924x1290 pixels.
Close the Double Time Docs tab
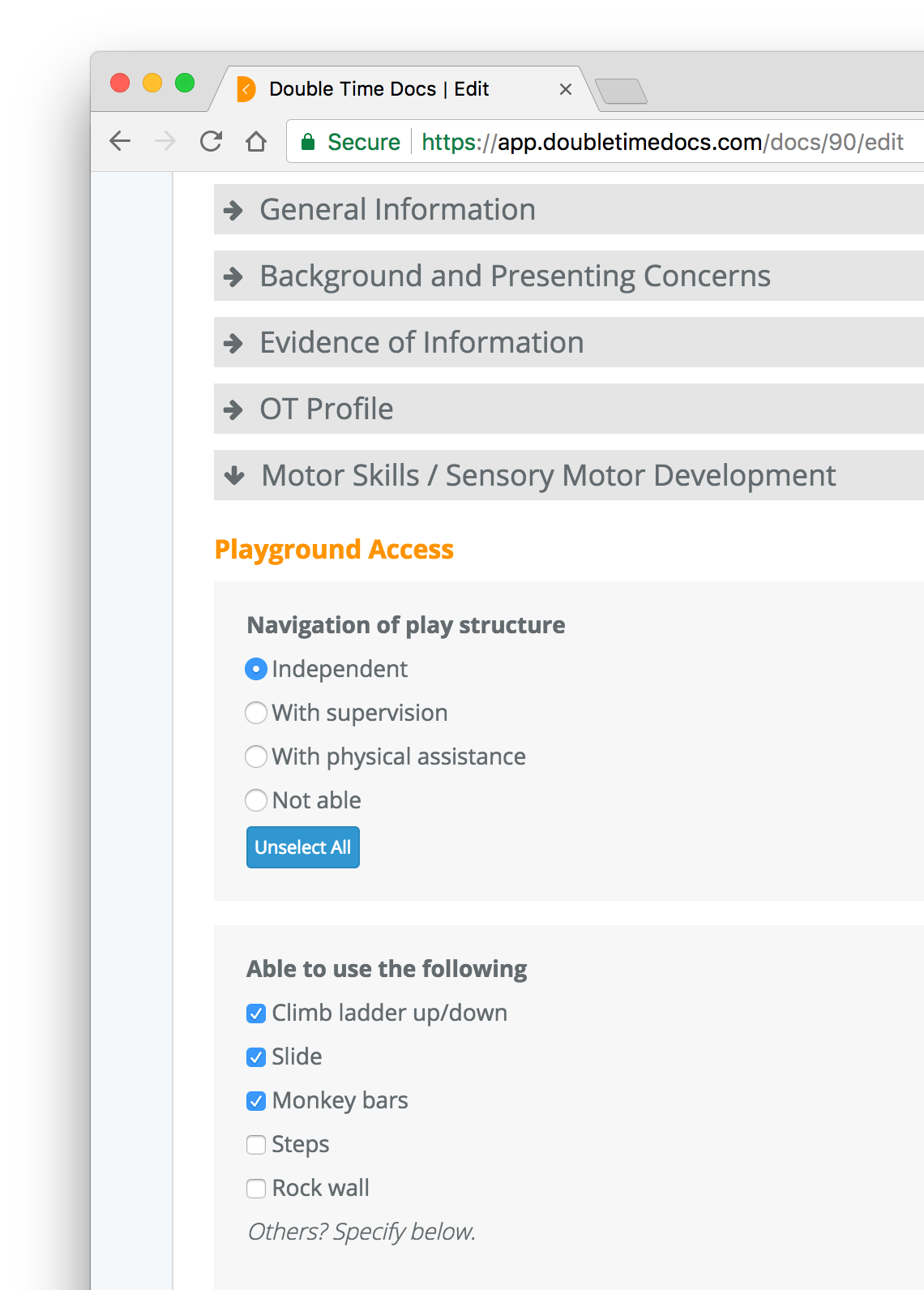(566, 89)
